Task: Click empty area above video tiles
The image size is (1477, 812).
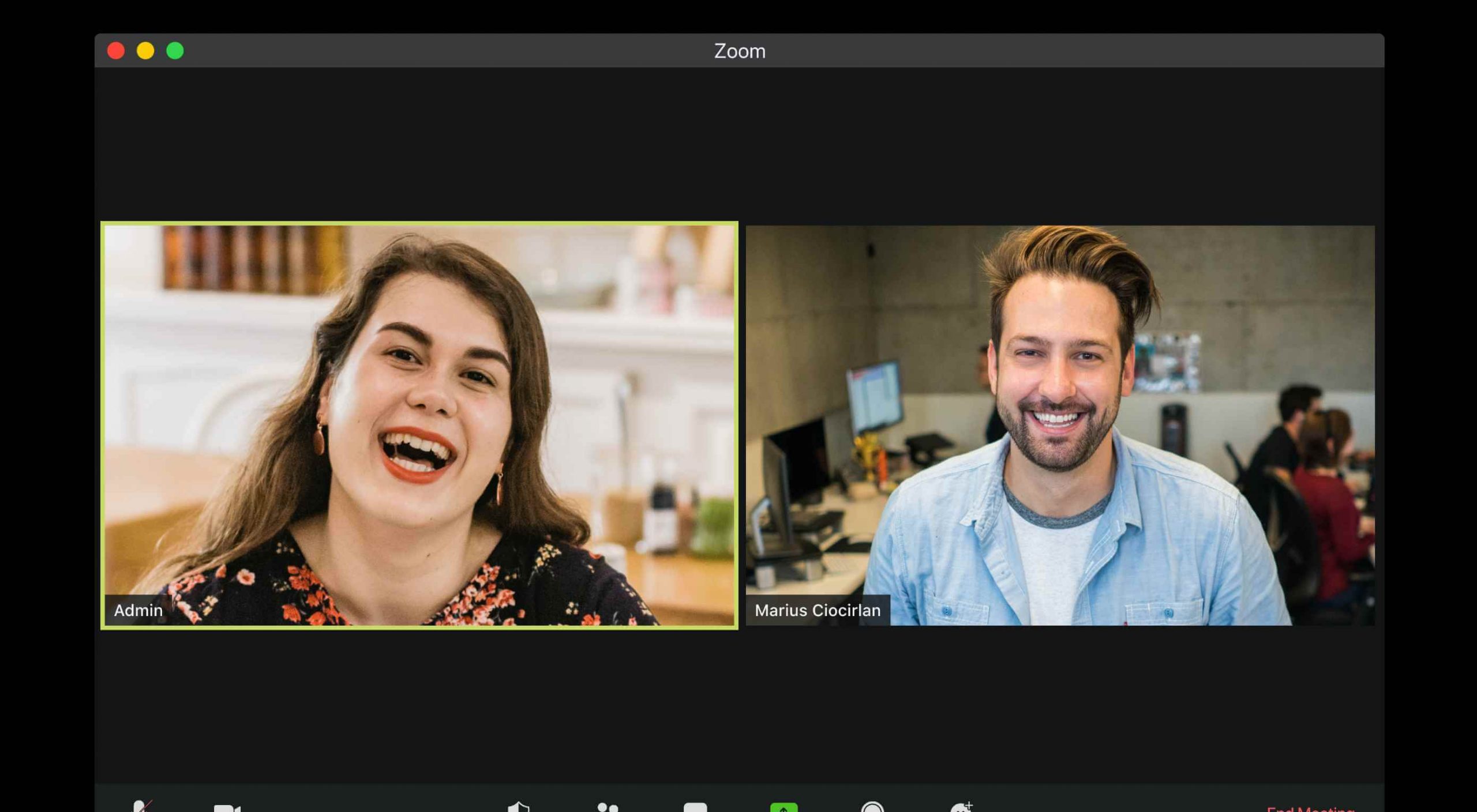Action: (738, 144)
